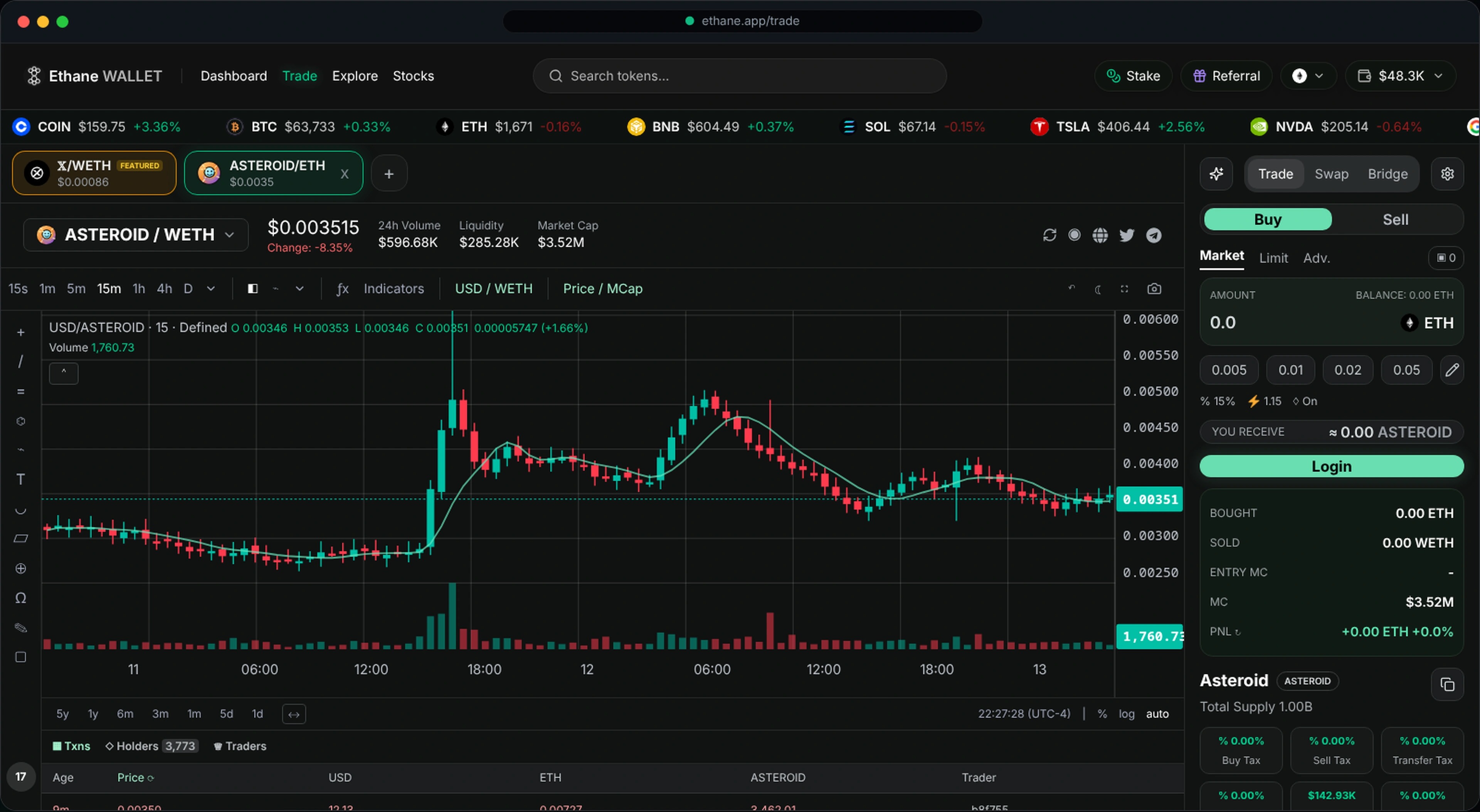Screen dimensions: 1480x812
Task: Click the Login button
Action: click(x=1331, y=466)
